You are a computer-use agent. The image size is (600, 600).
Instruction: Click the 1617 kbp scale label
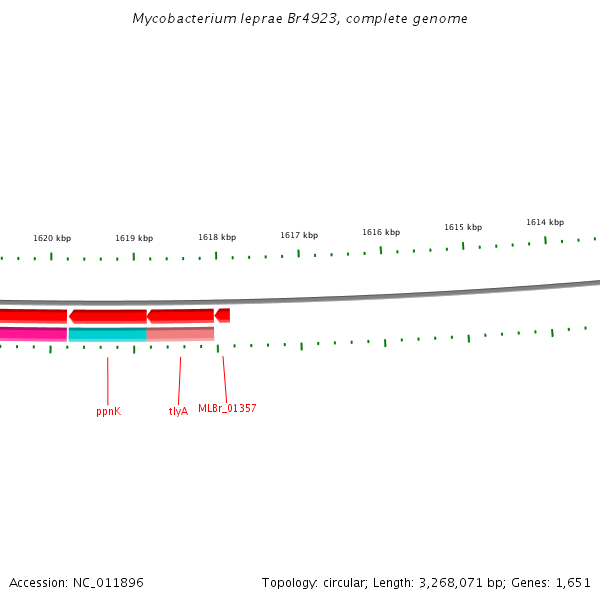point(299,235)
